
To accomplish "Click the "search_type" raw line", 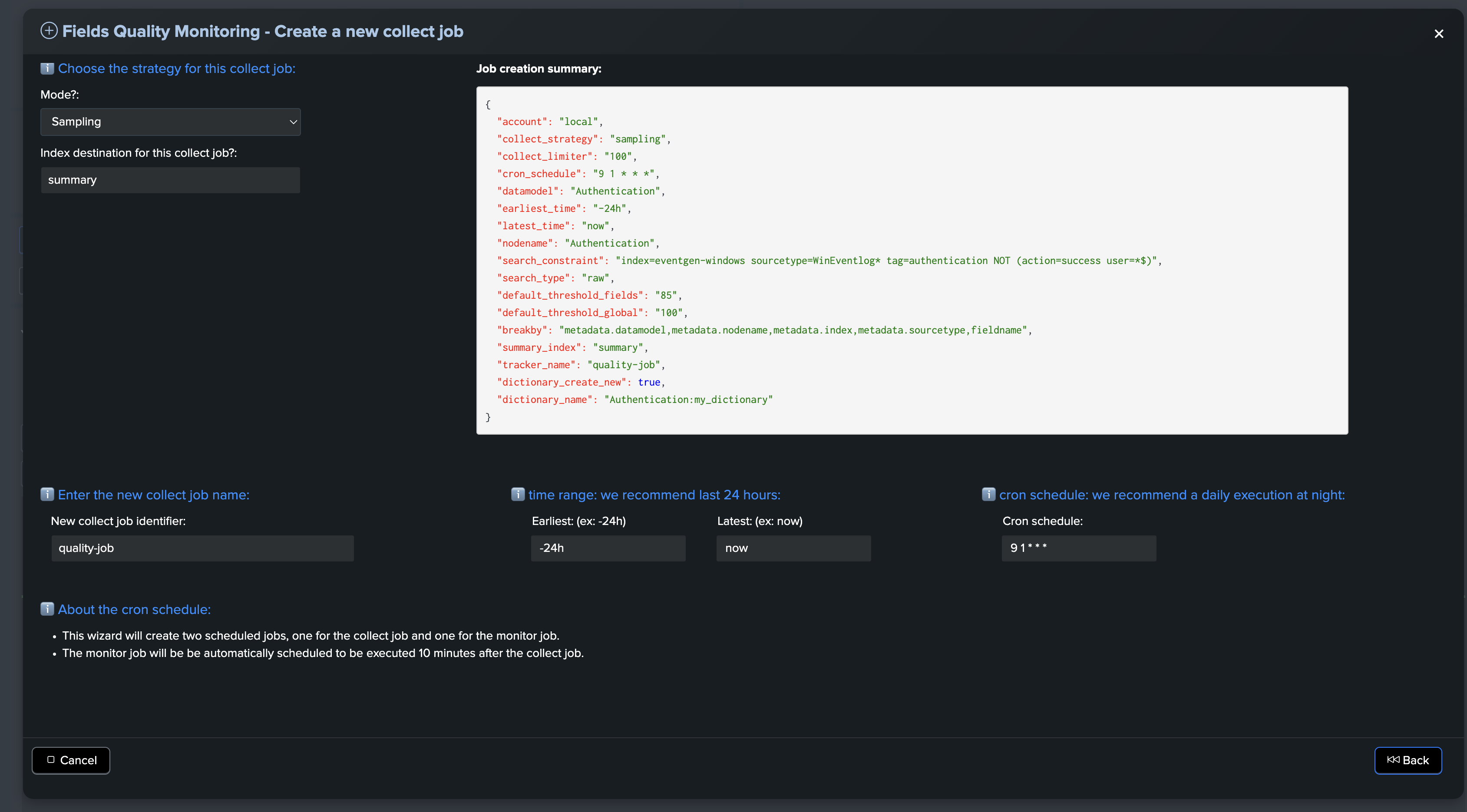I will coord(555,278).
